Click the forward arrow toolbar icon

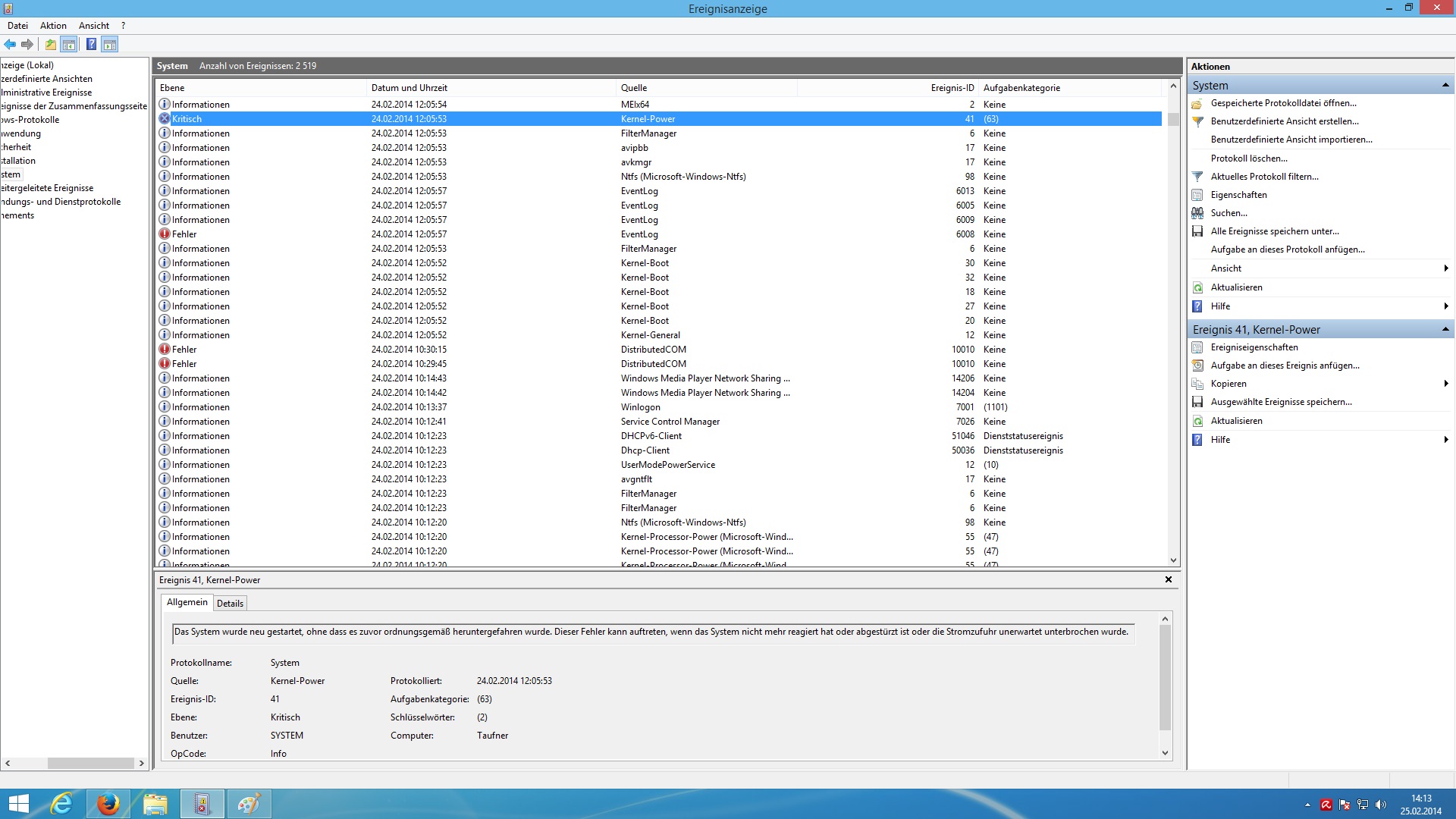click(x=27, y=44)
